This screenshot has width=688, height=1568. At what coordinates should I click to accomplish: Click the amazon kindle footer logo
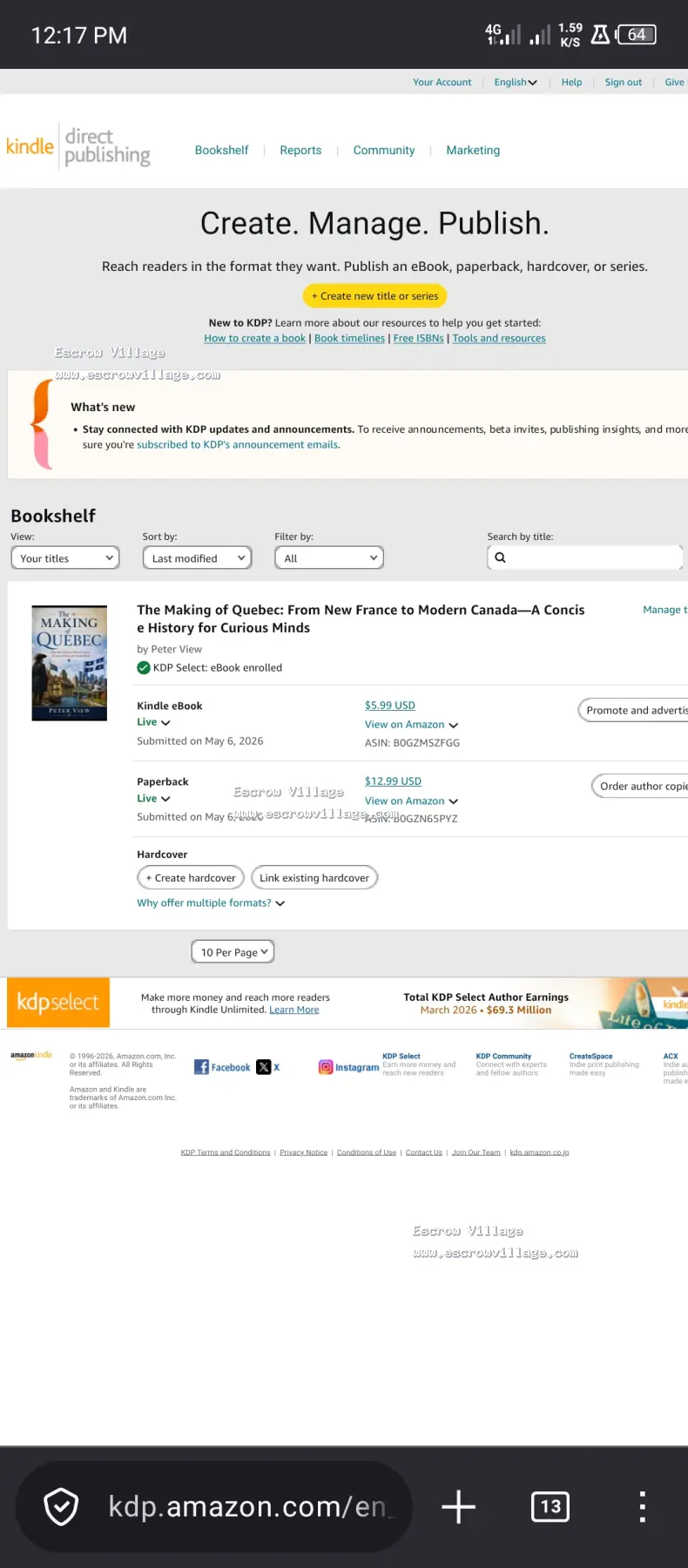coord(31,1056)
